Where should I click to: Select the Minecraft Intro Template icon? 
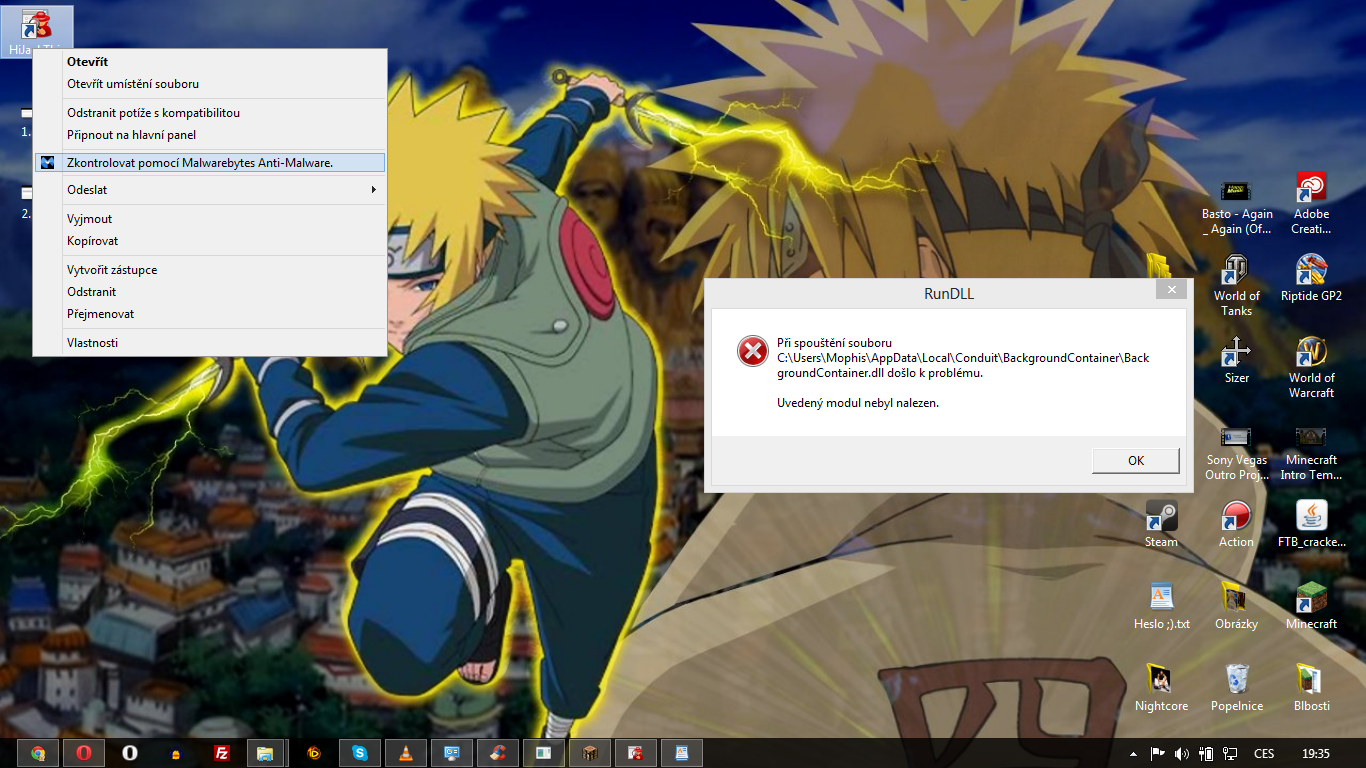pyautogui.click(x=1311, y=452)
